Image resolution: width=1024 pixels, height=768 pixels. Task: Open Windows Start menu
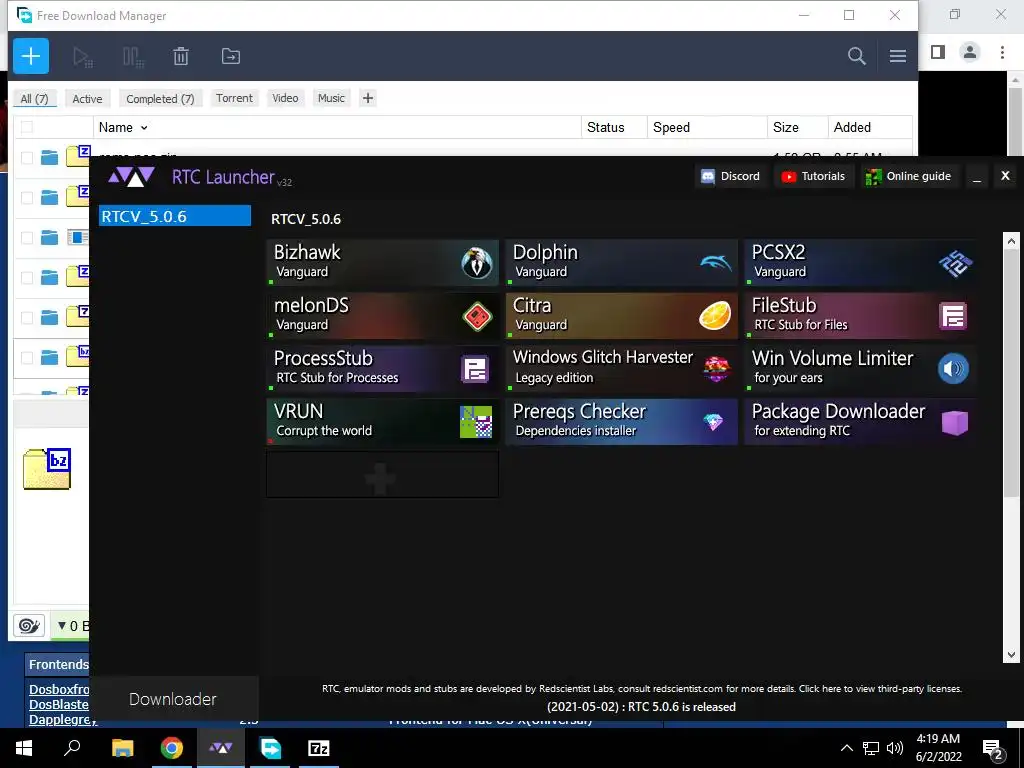24,748
